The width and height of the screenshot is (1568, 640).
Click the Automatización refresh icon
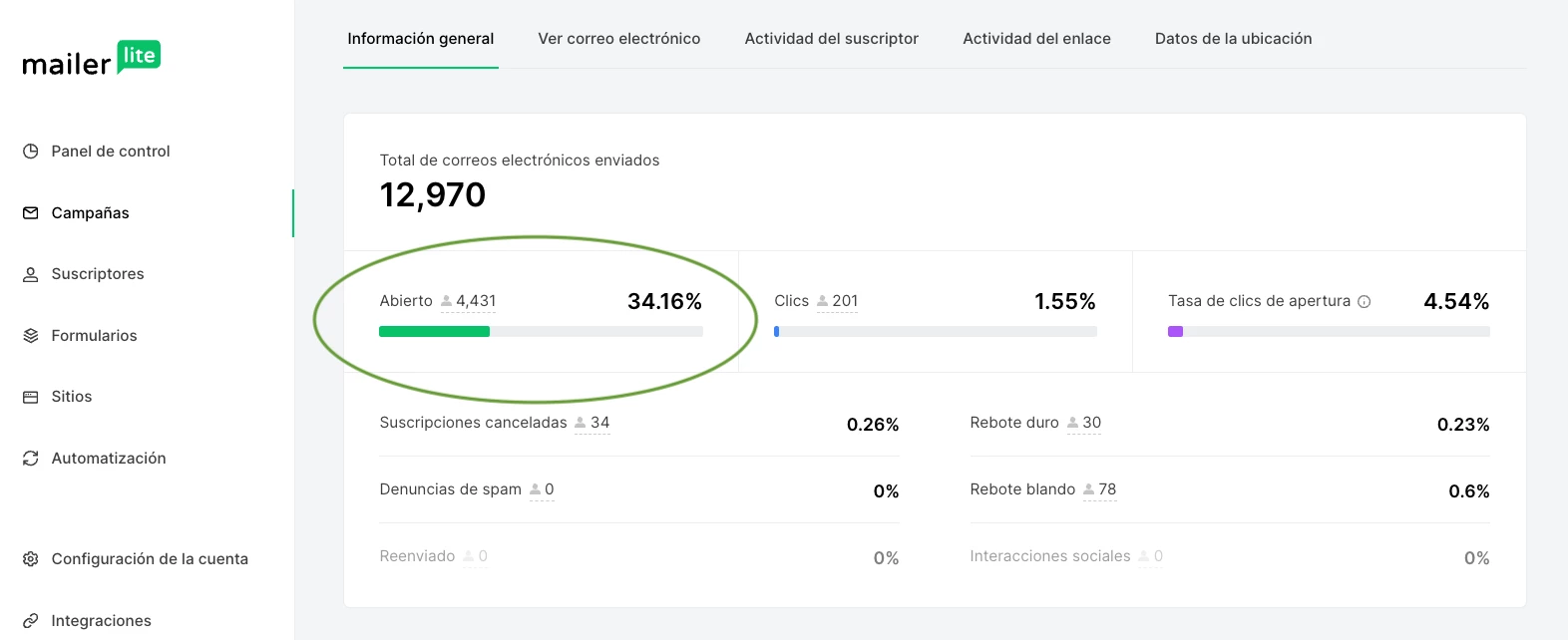pyautogui.click(x=31, y=459)
